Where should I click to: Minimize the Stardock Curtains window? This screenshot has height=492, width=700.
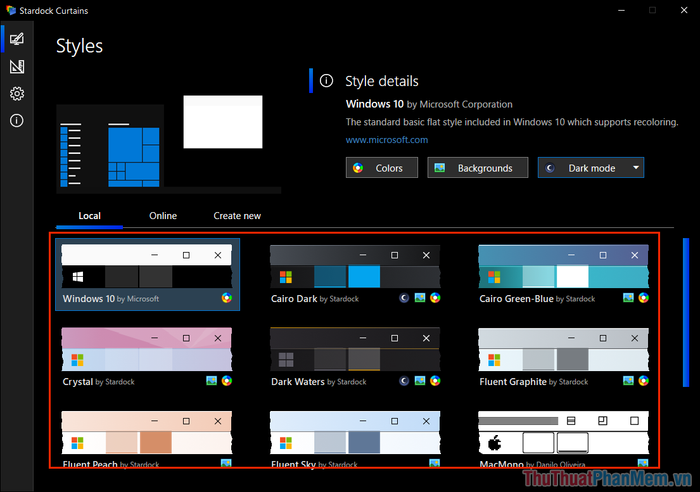click(621, 10)
